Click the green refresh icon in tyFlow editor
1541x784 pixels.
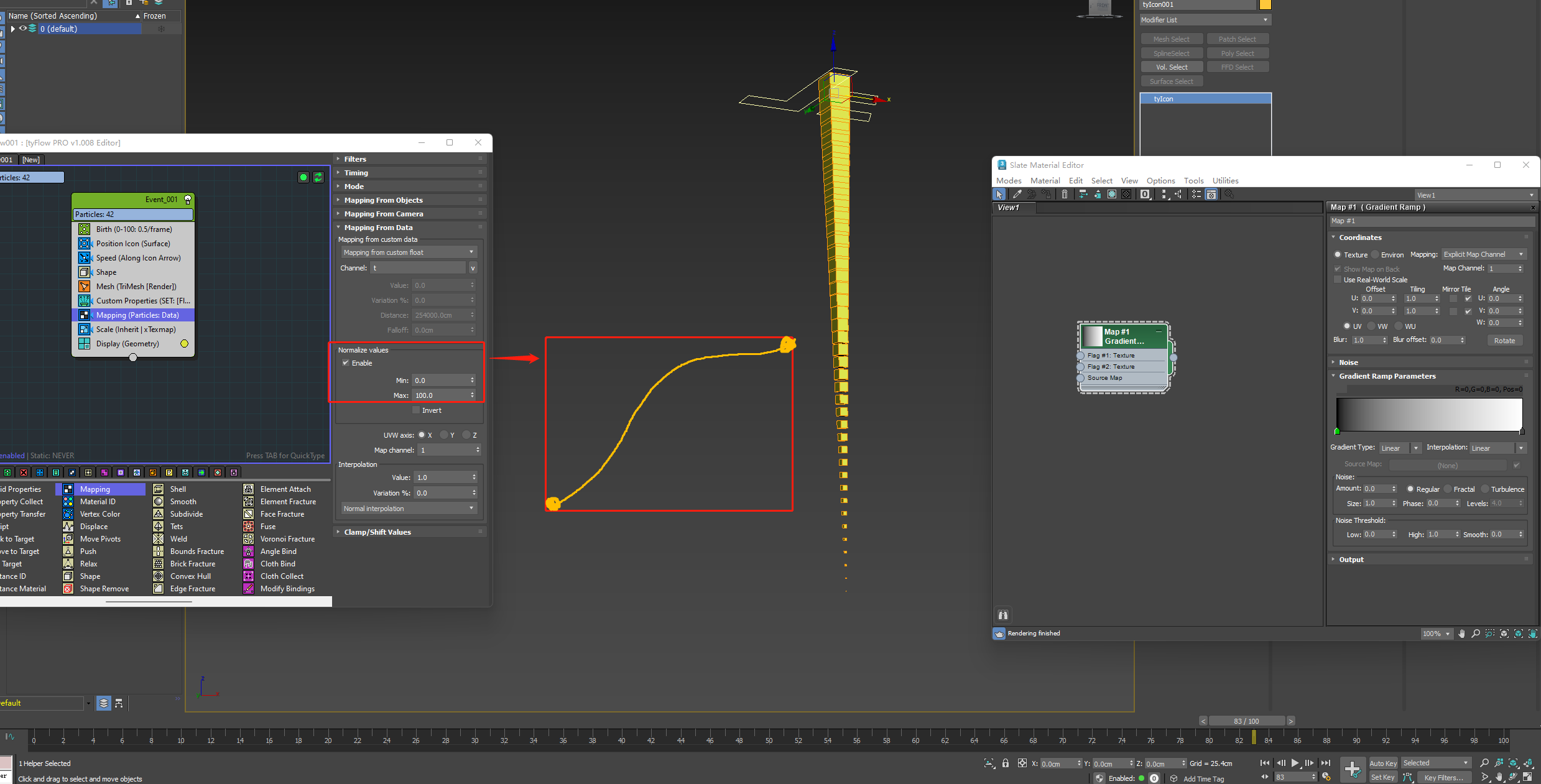click(x=318, y=177)
